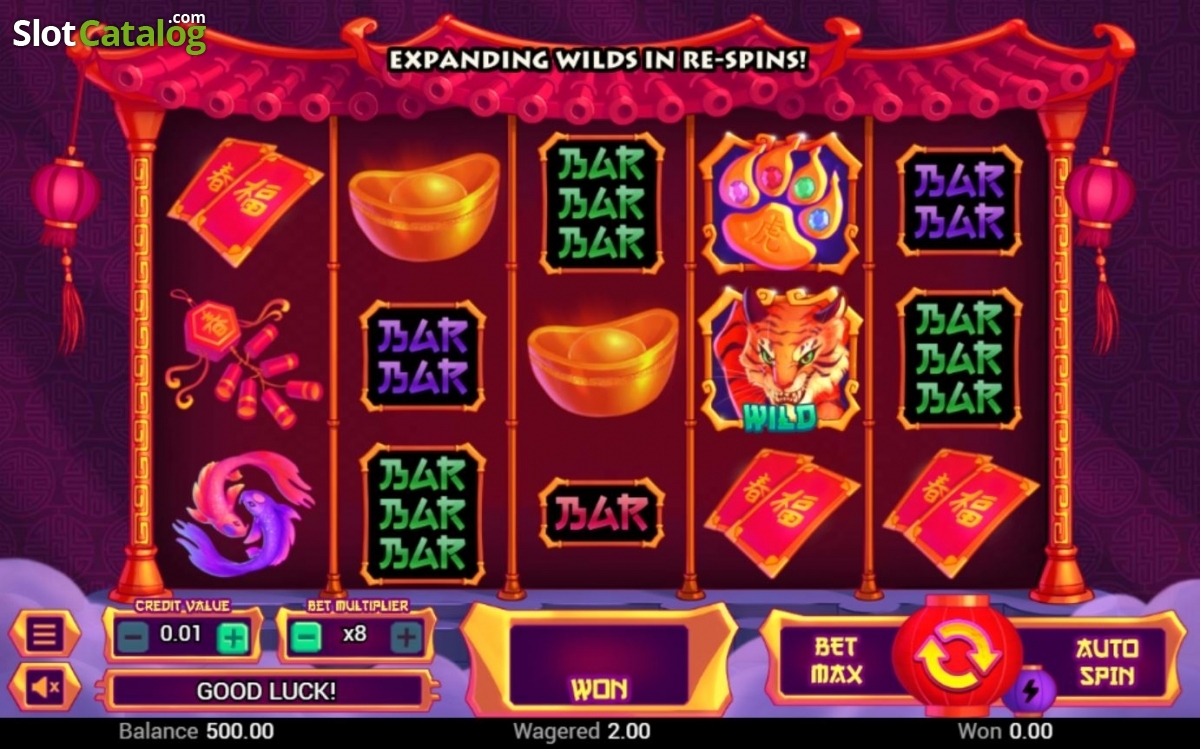Viewport: 1200px width, 749px height.
Task: Toggle turbo mode lightning lantern icon
Action: [1031, 691]
